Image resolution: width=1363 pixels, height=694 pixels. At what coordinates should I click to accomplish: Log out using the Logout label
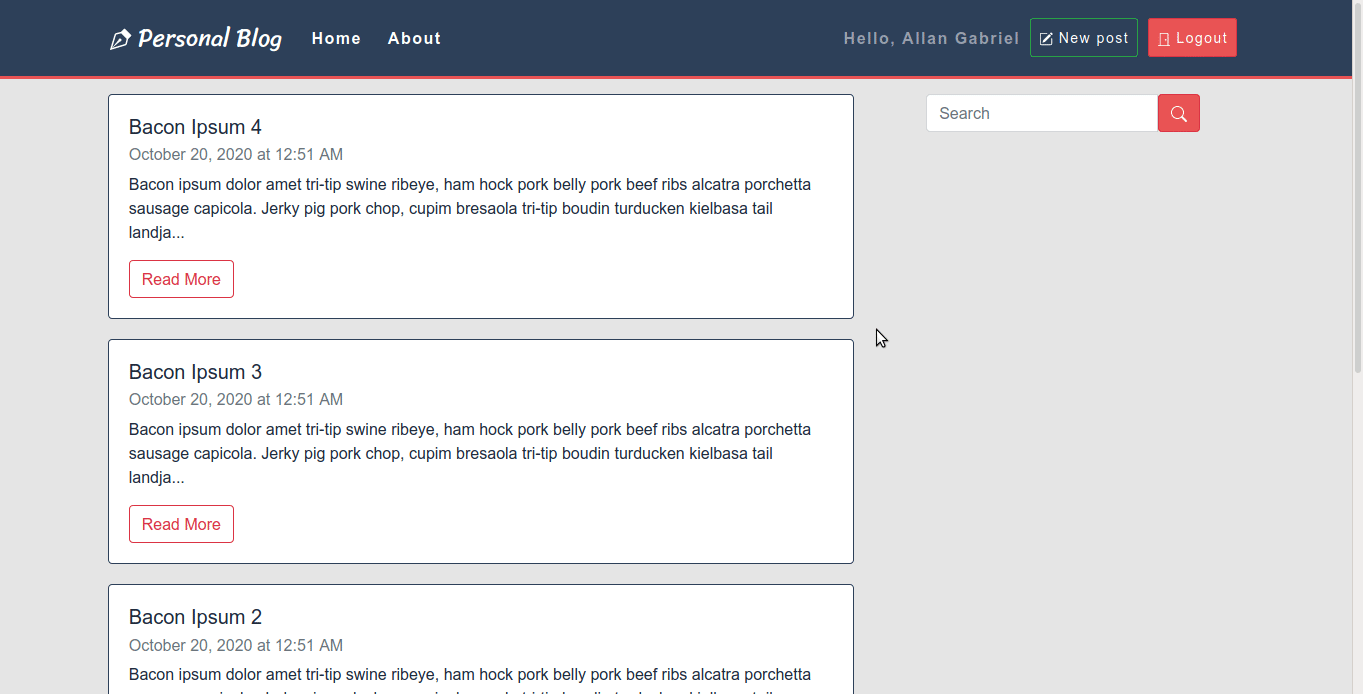1201,38
